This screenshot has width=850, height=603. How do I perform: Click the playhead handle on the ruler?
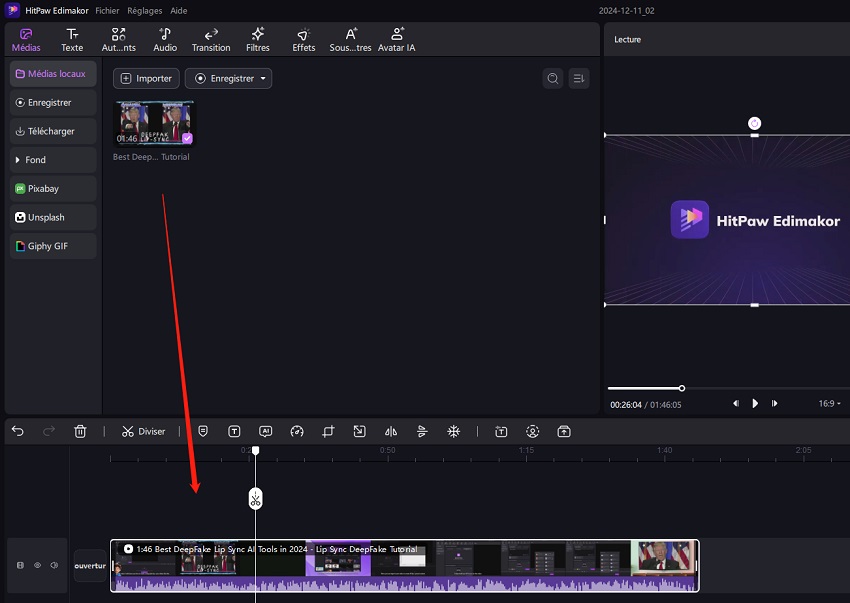point(255,451)
